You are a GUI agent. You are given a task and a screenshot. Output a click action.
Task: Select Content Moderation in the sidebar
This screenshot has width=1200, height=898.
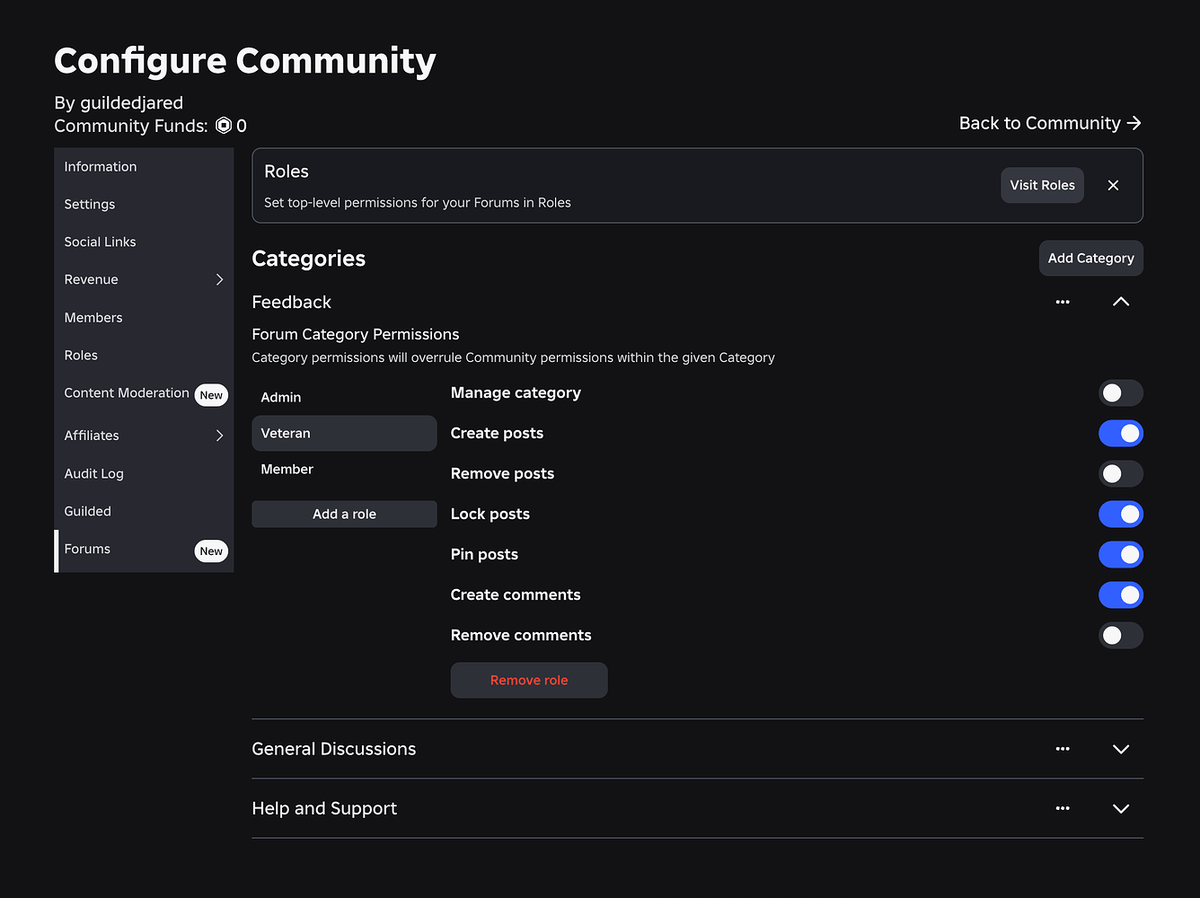pos(126,393)
